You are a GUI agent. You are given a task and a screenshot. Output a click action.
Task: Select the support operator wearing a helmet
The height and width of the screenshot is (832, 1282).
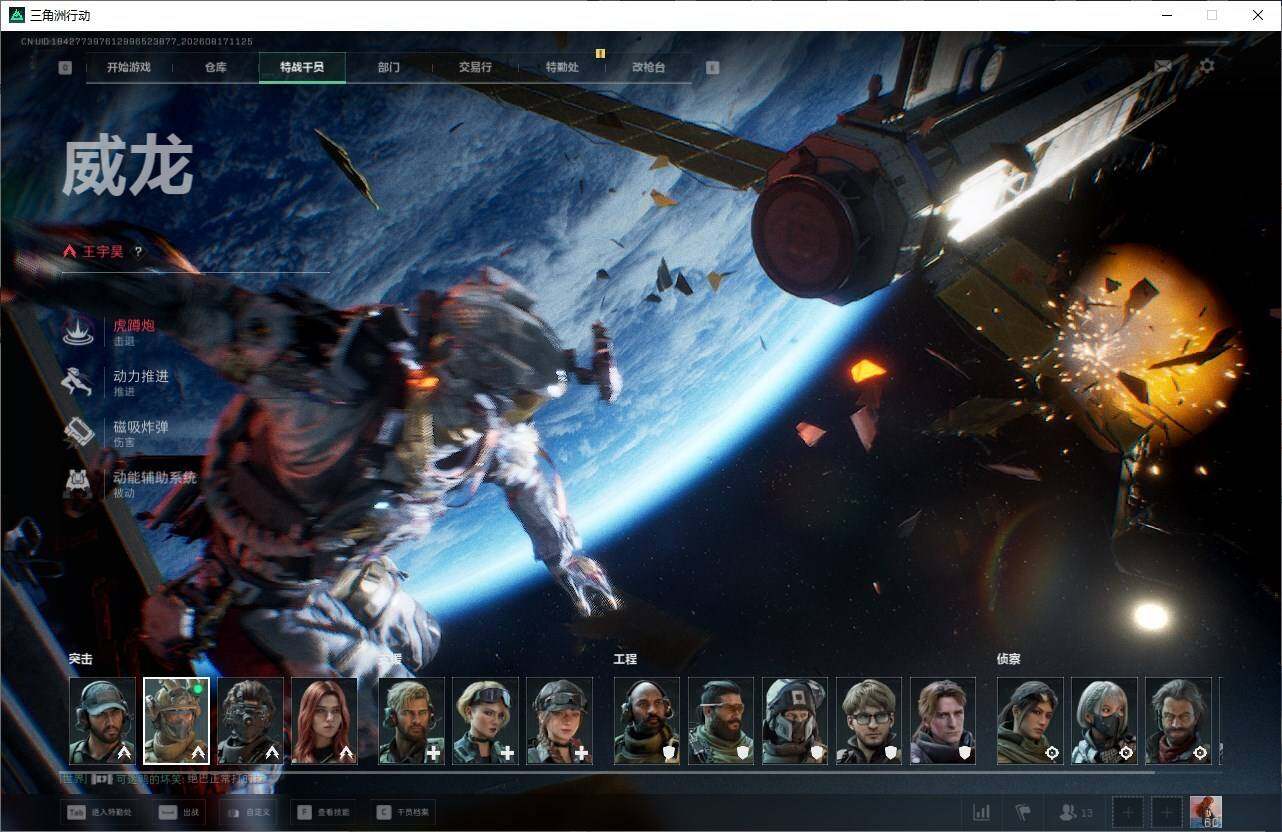(x=559, y=721)
